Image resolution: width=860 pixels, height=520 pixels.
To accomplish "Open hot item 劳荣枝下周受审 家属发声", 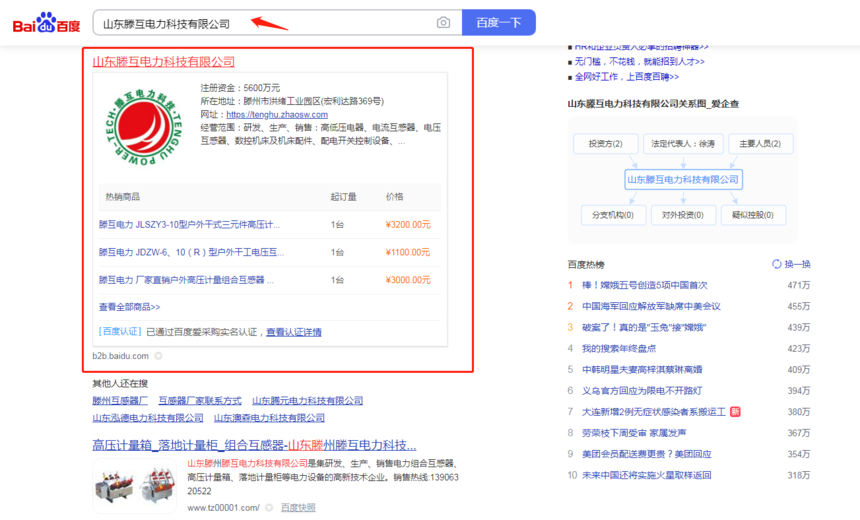I will click(x=634, y=433).
